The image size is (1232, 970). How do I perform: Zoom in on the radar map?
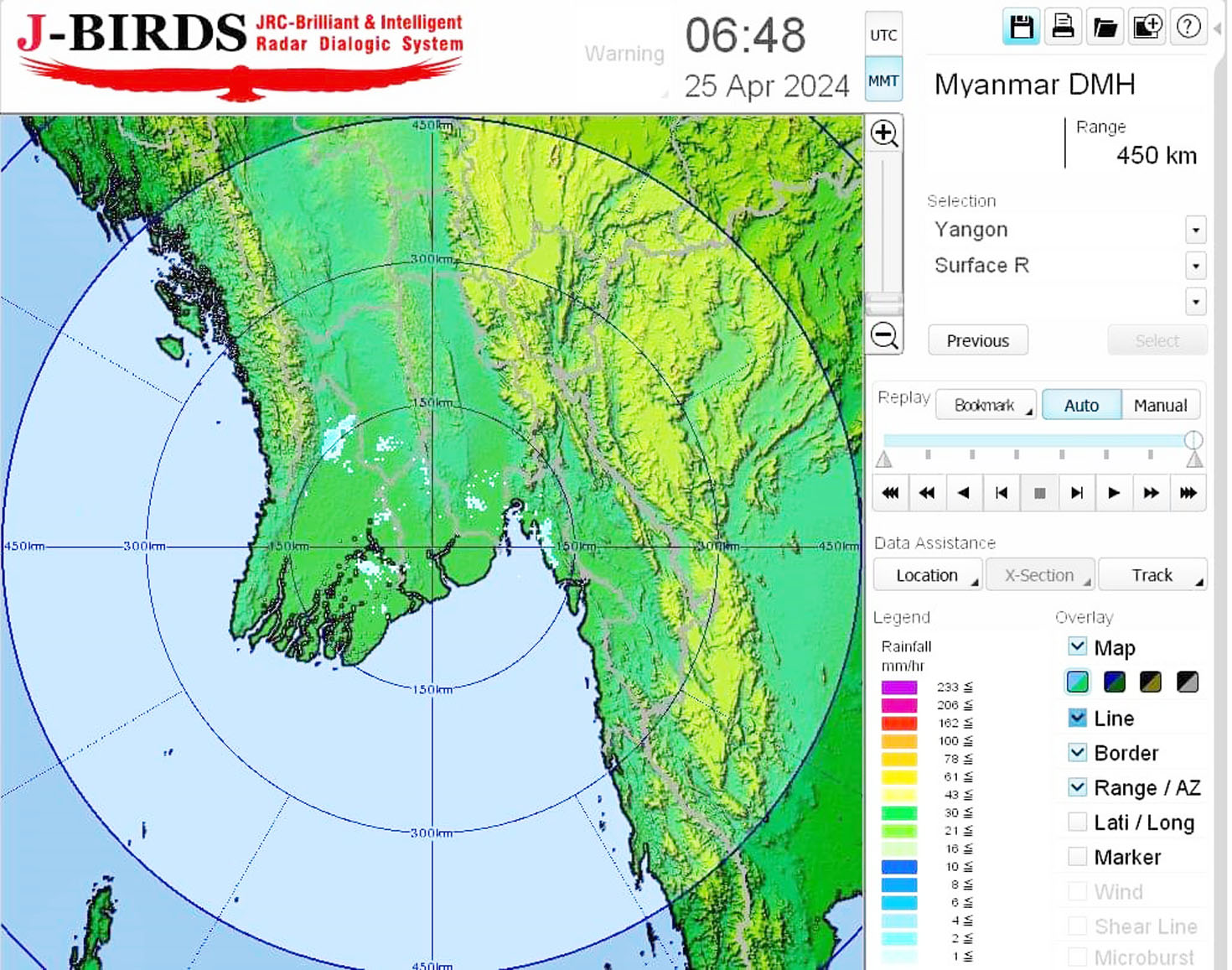(x=884, y=134)
